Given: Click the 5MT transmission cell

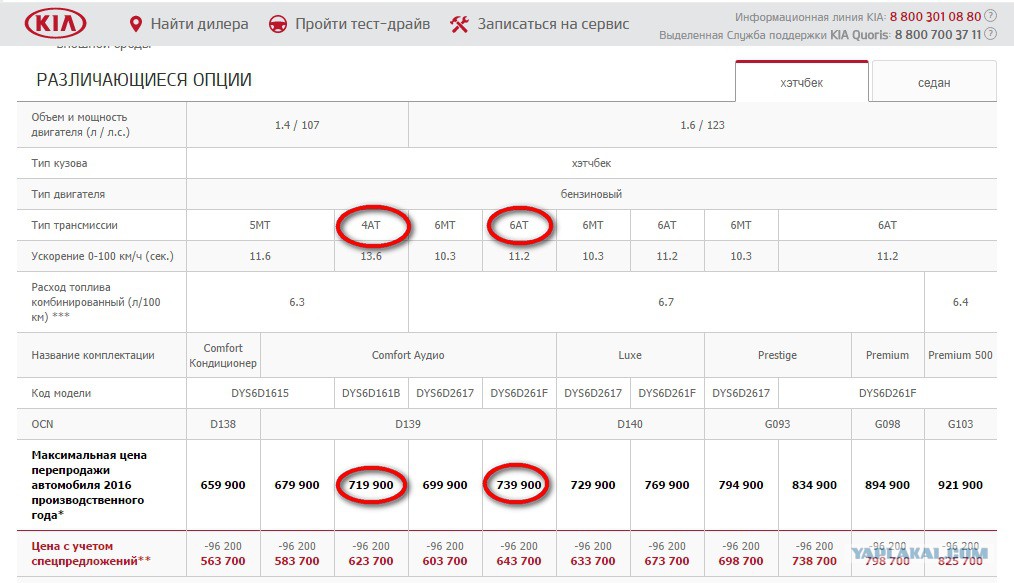Looking at the screenshot, I should click(x=260, y=225).
